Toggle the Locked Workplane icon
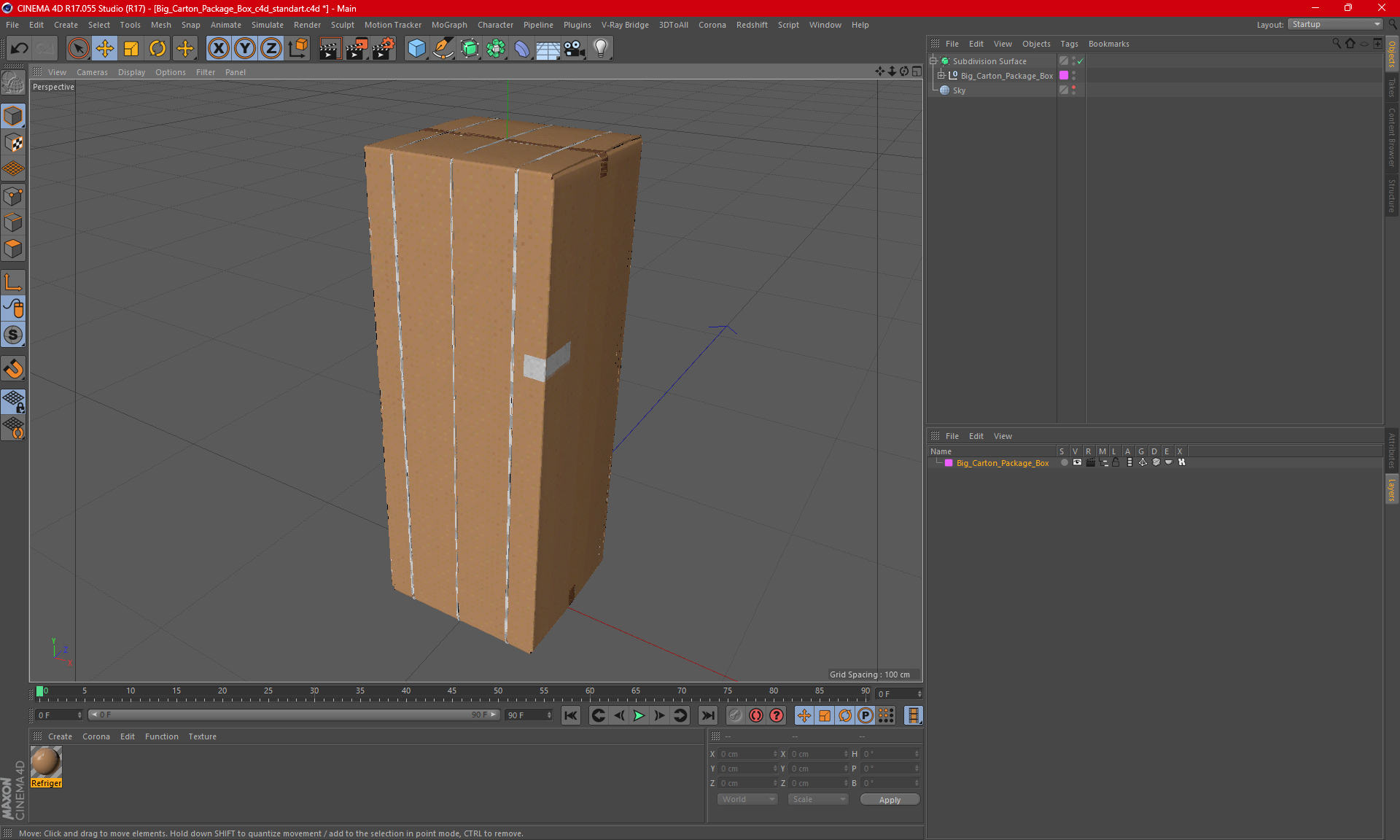The image size is (1400, 840). [x=14, y=402]
